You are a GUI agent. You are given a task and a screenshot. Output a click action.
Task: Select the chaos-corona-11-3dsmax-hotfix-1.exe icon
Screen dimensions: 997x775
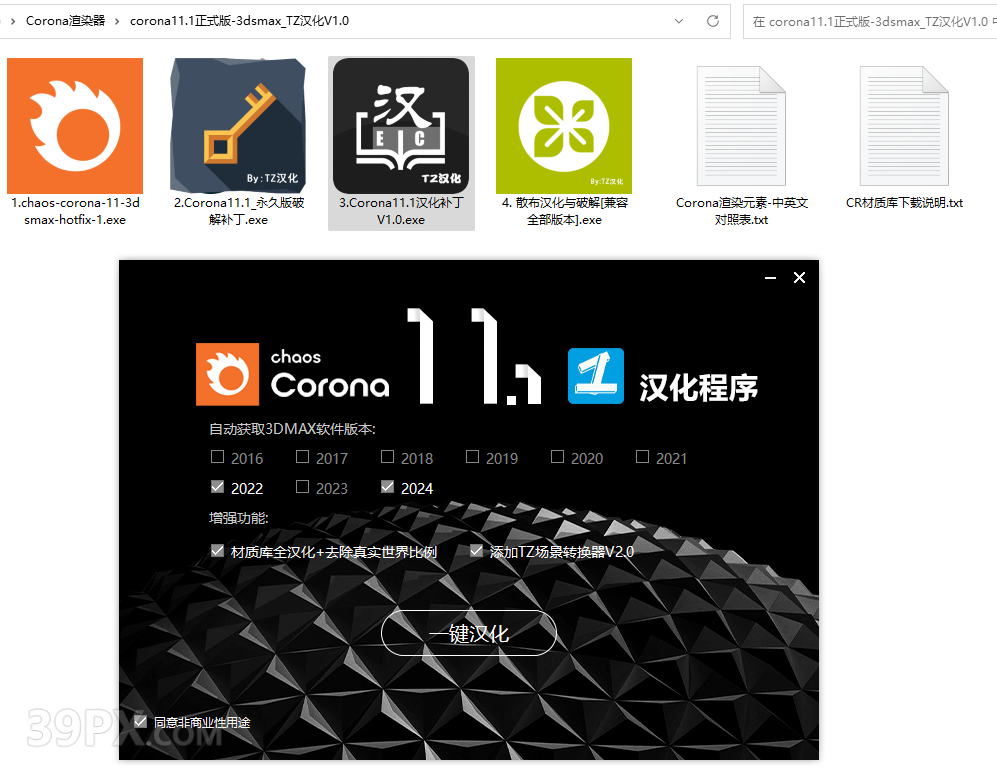75,126
